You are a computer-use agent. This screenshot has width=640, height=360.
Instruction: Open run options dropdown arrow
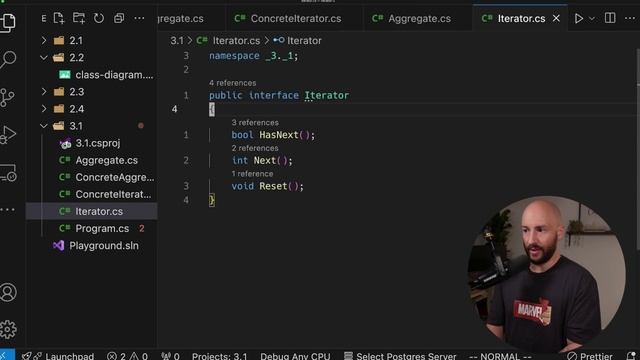point(592,19)
